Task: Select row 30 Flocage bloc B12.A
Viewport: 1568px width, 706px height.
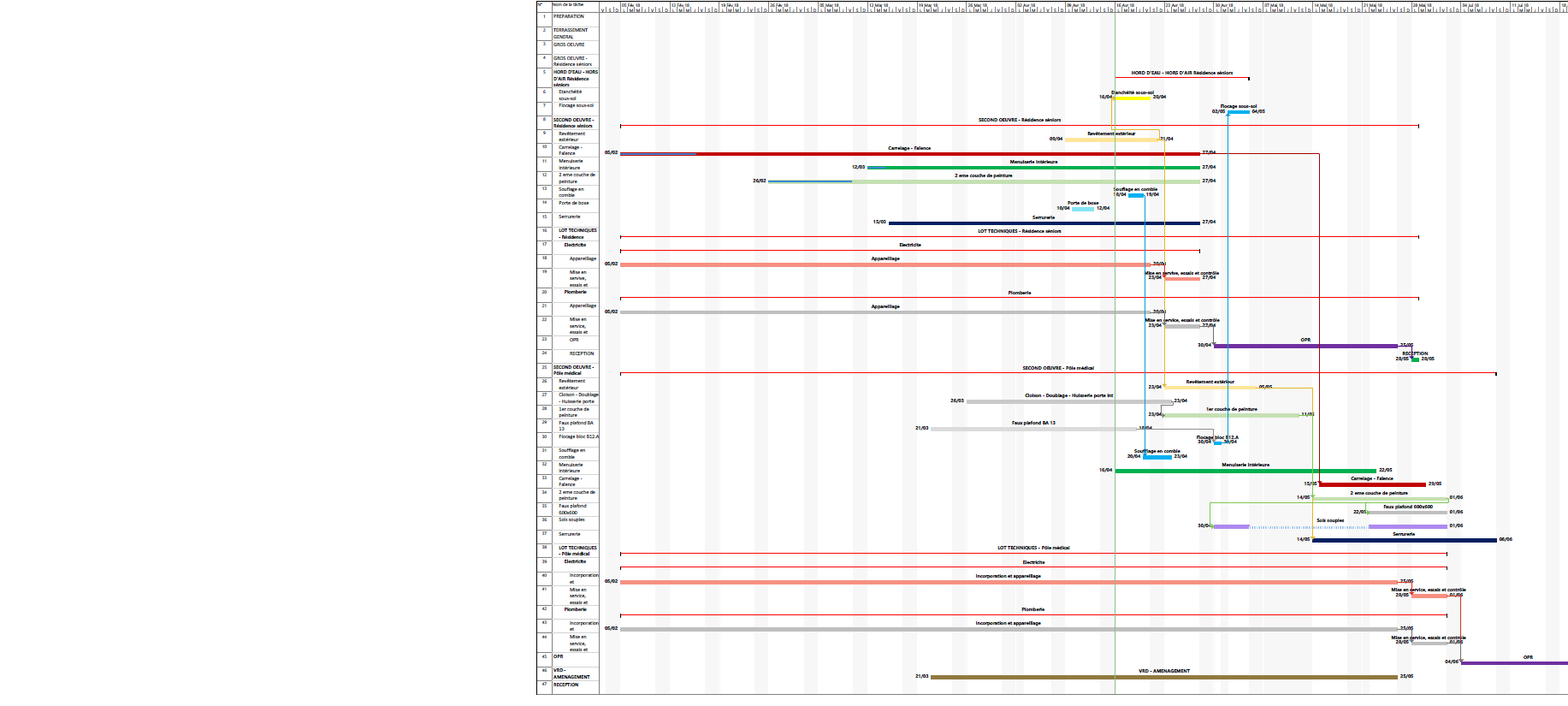Action: (x=568, y=438)
